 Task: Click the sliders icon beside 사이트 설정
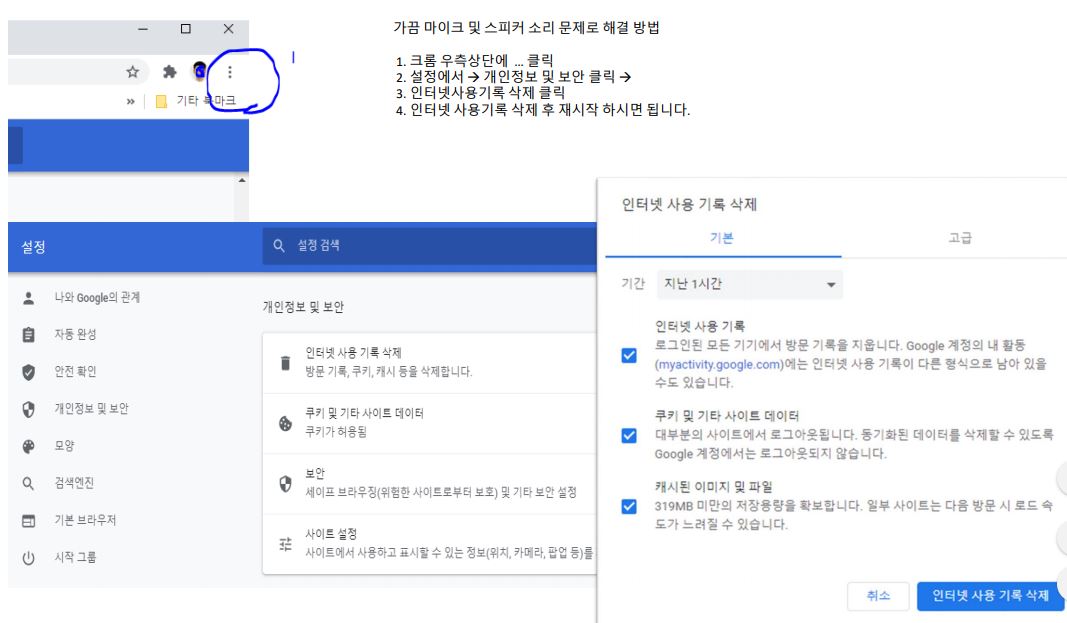[x=284, y=542]
